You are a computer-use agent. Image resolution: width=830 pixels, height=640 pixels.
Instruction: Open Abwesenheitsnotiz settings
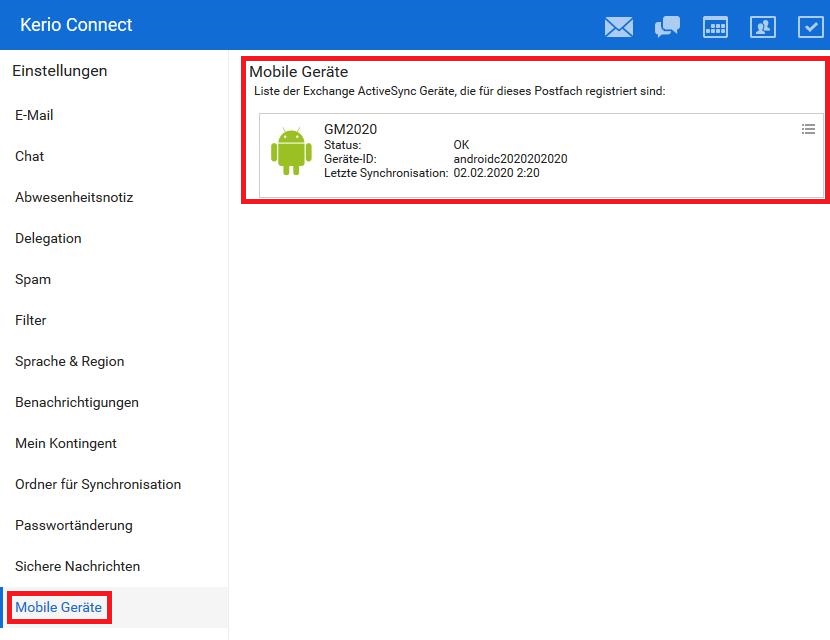pyautogui.click(x=74, y=197)
